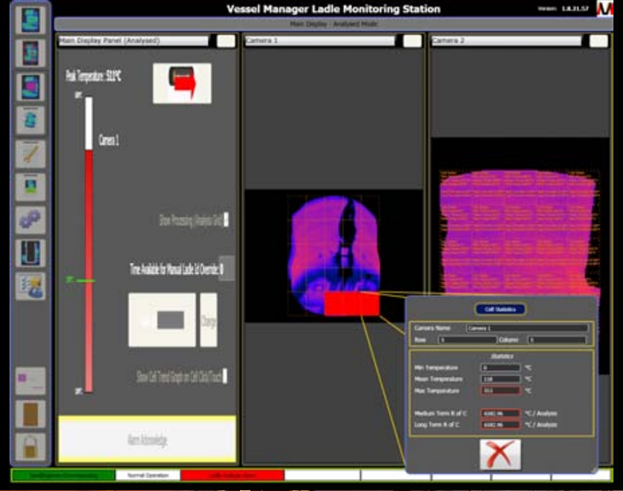Click the Alarm Acknowledge button
Image resolution: width=623 pixels, height=491 pixels.
tap(147, 437)
